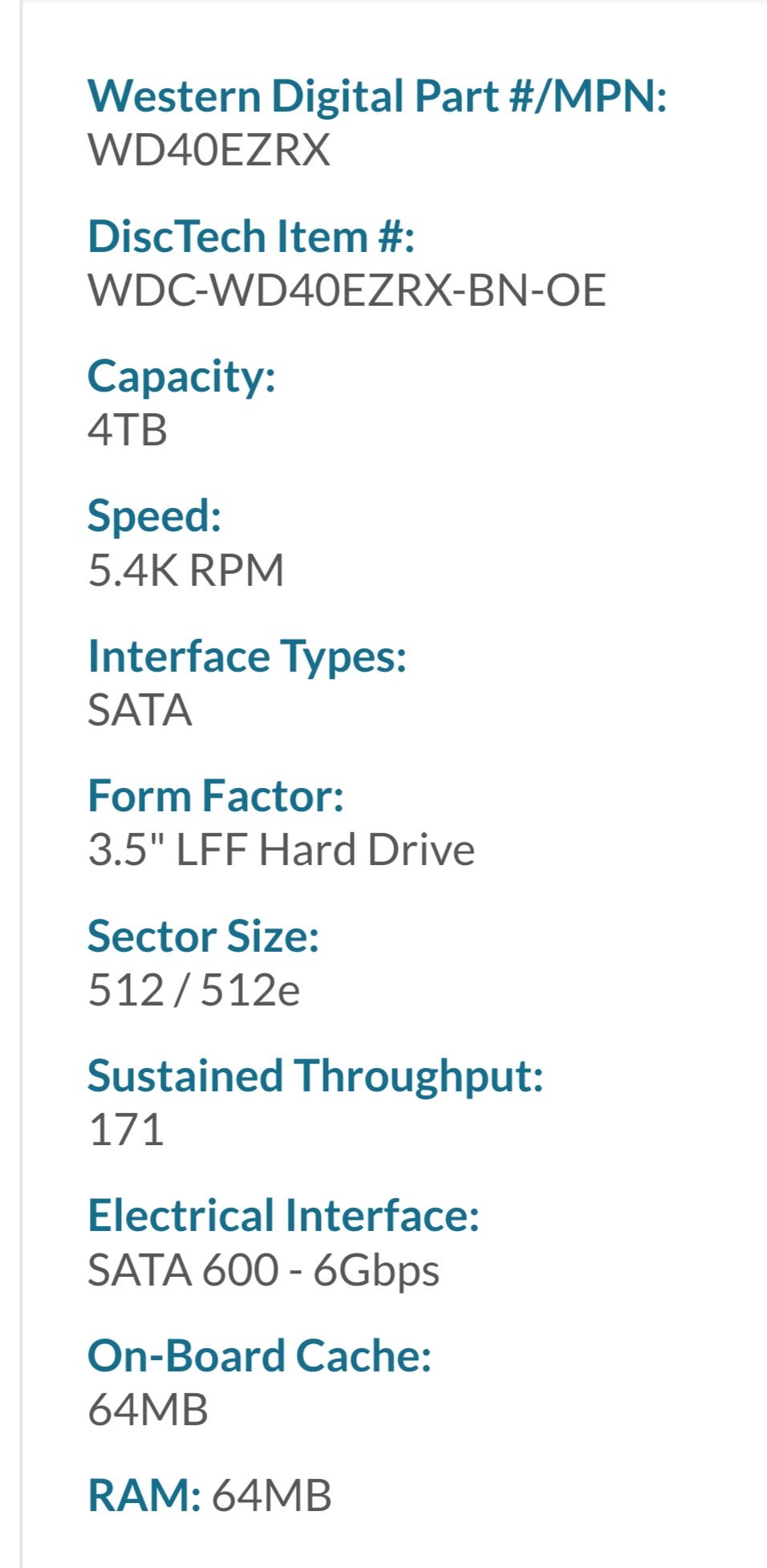The height and width of the screenshot is (1568, 767).
Task: Click the WDC-WD40EZRX-BN-OE item number
Action: (x=346, y=290)
